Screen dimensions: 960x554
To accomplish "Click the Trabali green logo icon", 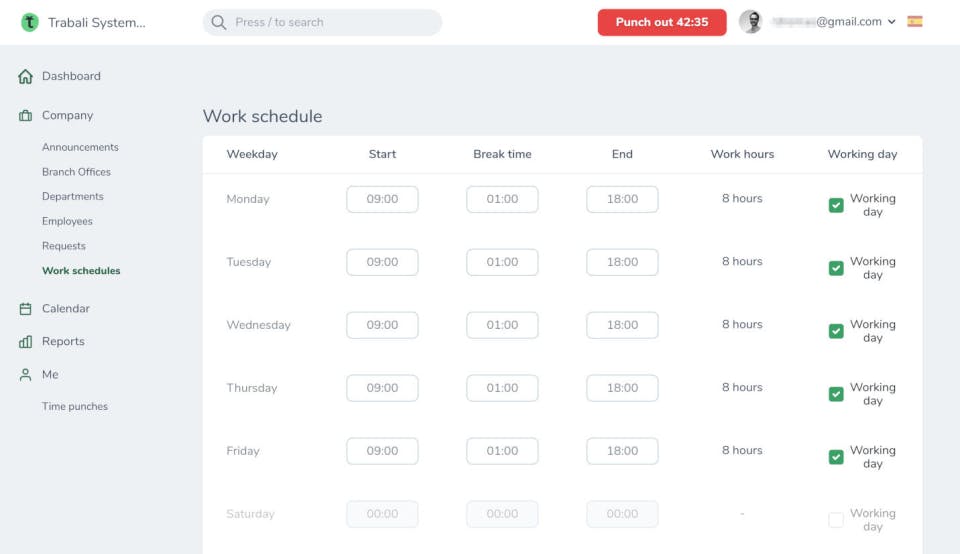I will coord(30,22).
